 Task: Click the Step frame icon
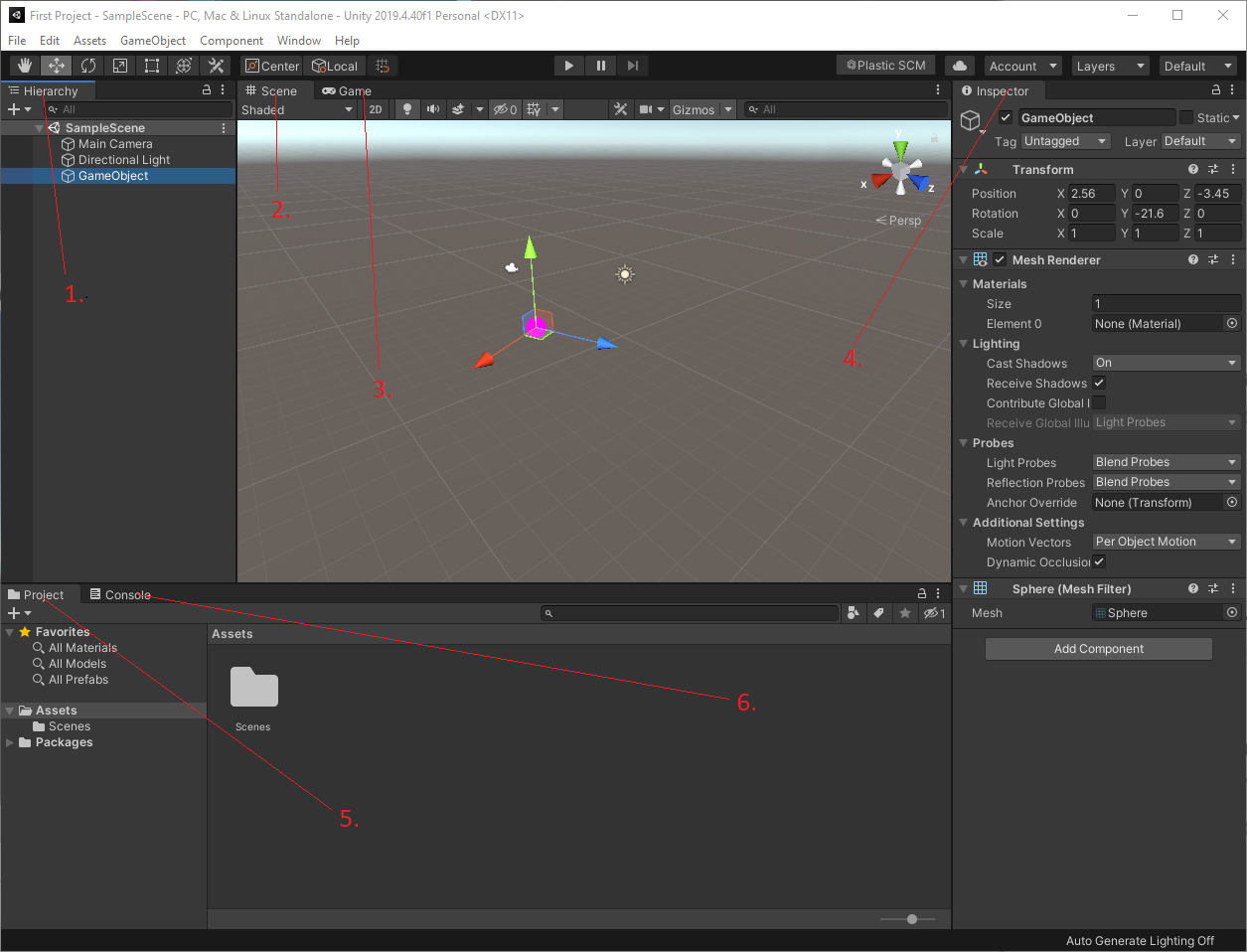(633, 65)
